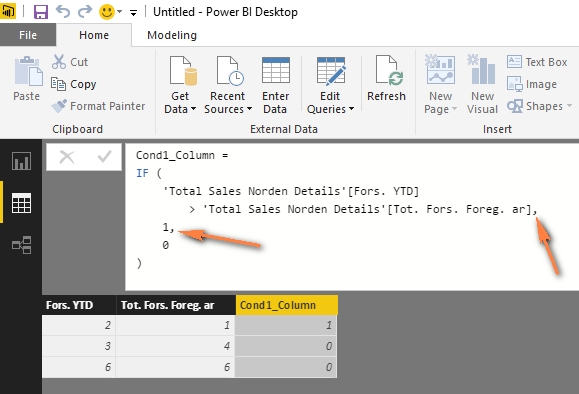Click the Paste button

click(x=27, y=79)
